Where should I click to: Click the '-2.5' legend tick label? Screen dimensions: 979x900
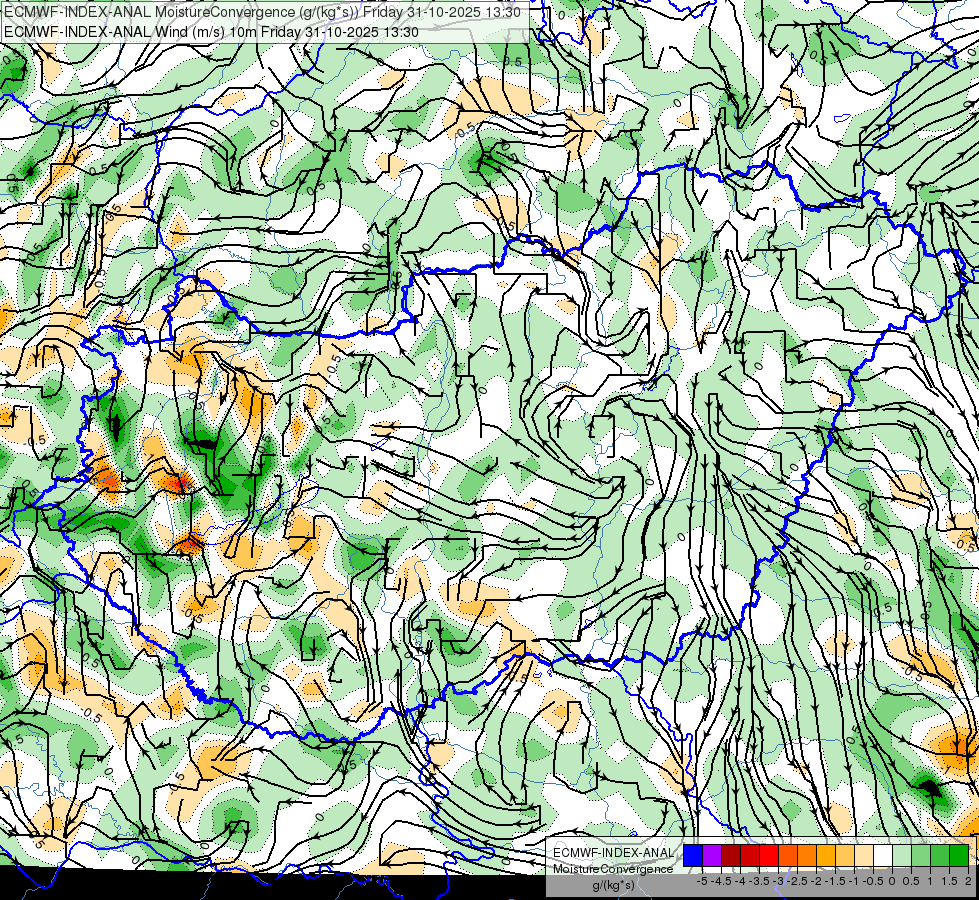(797, 881)
